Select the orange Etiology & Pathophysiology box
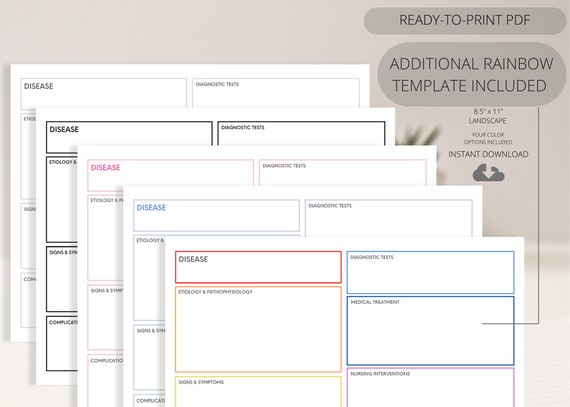This screenshot has height=407, width=570. pos(258,330)
